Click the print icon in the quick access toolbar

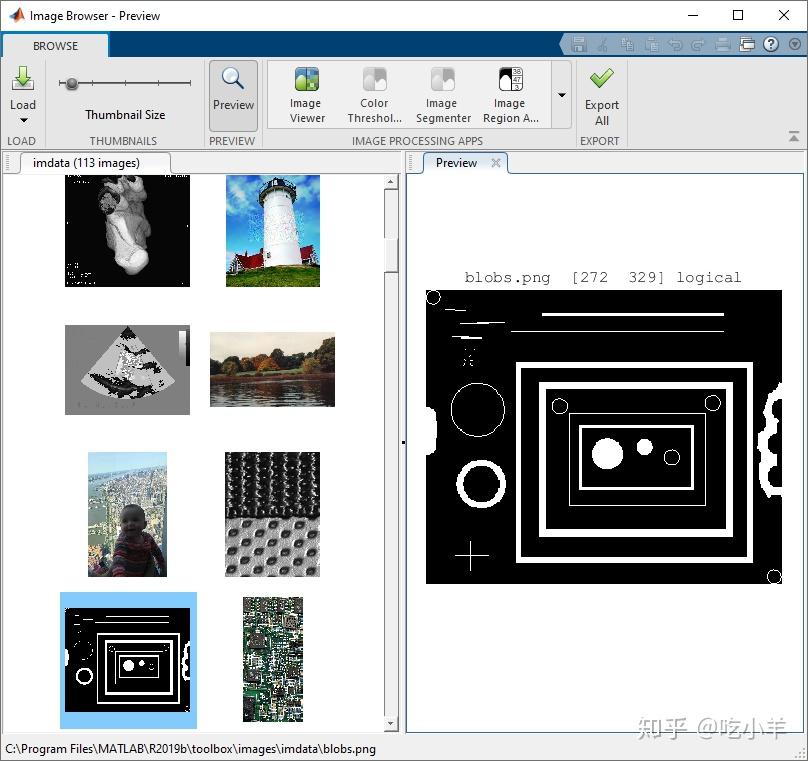(x=722, y=45)
